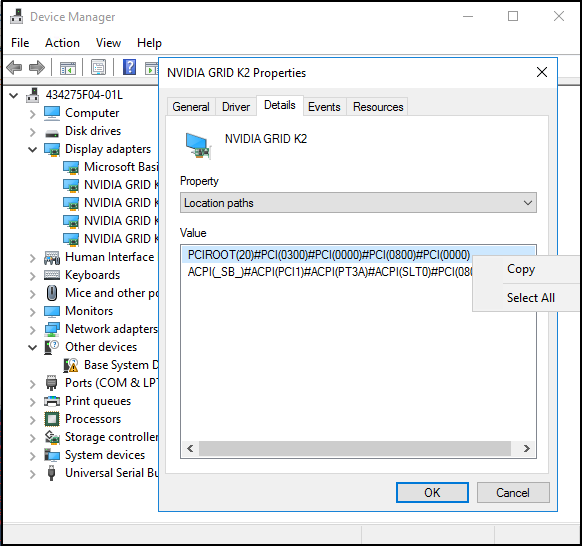582x546 pixels.
Task: Click the NVIDIA GRID K2 device icon in dialog
Action: point(198,146)
